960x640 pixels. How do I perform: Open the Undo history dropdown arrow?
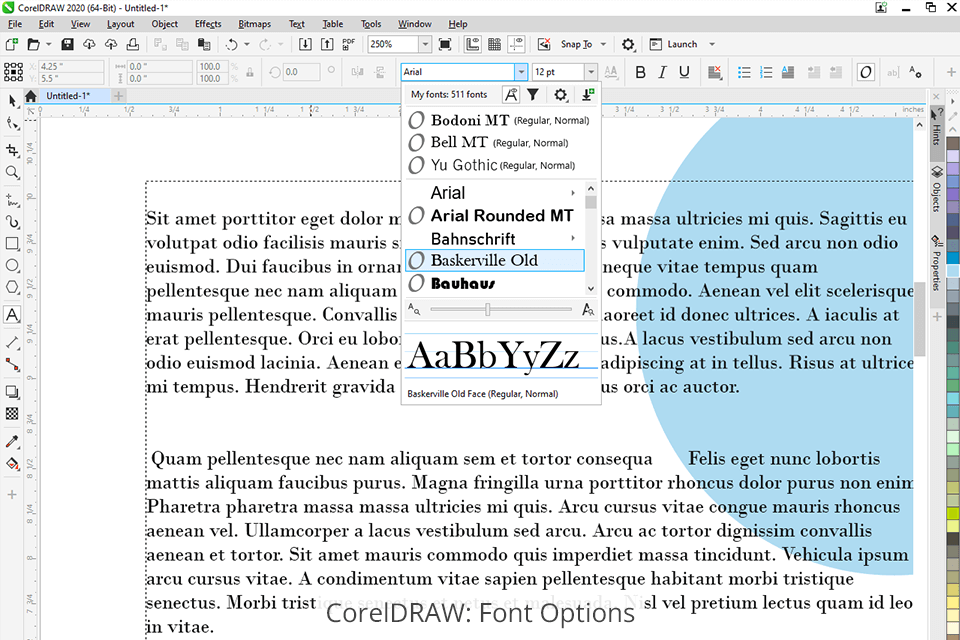point(247,44)
